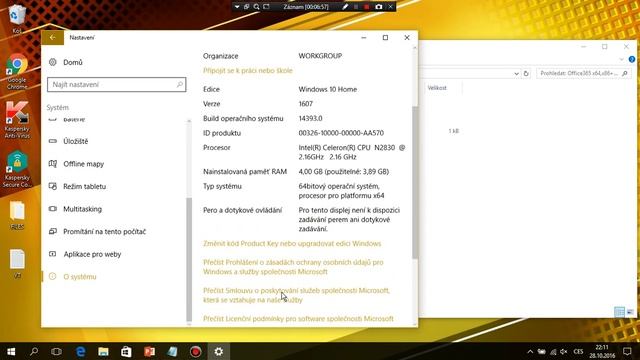Click the recorder fullscreen region icon
640x360 pixels.
coord(266,7)
